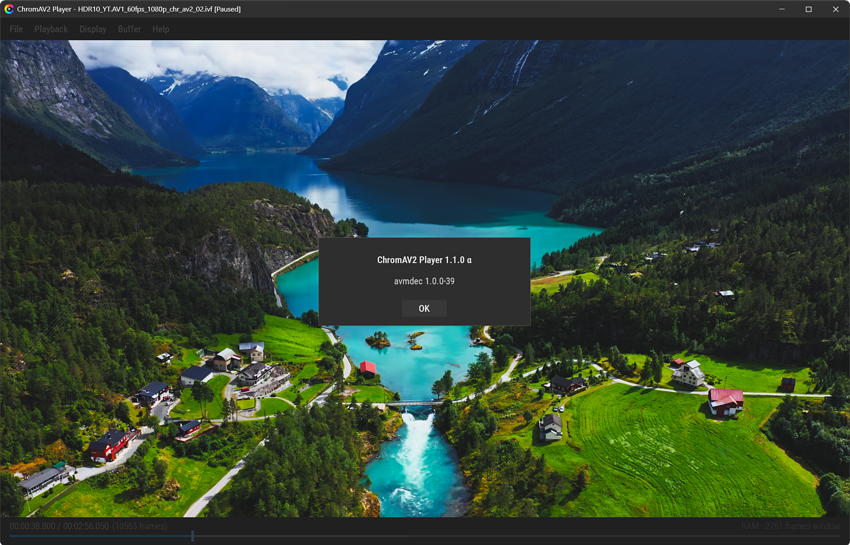Dismiss the about dialog with OK

click(424, 309)
